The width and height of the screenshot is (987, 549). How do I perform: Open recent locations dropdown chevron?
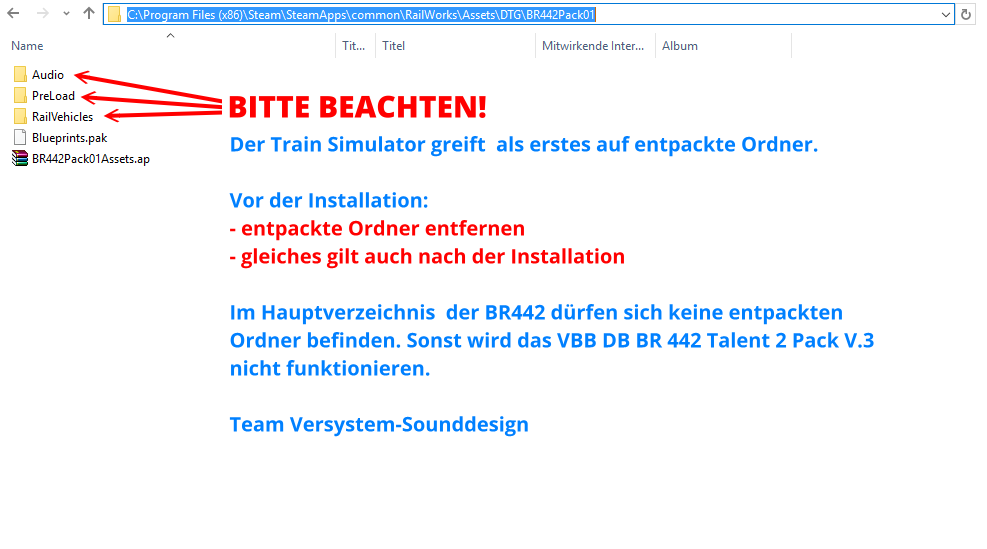point(66,14)
